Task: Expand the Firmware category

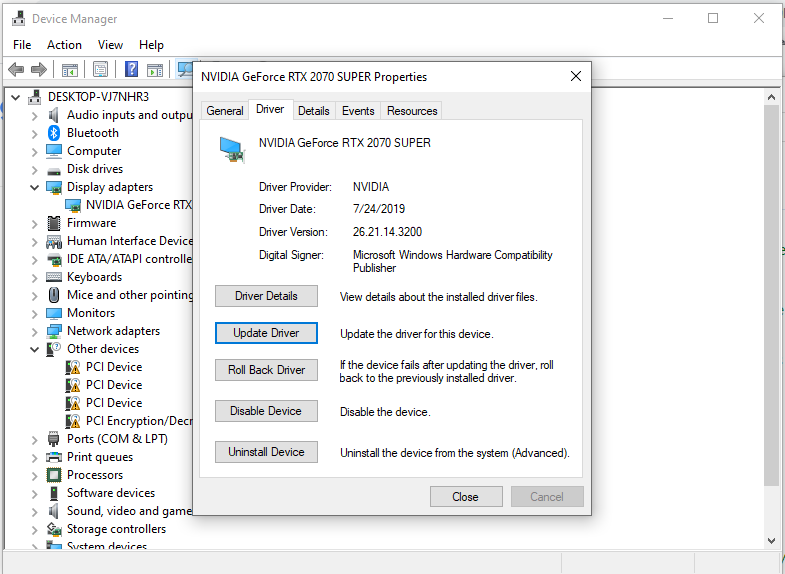Action: point(35,223)
